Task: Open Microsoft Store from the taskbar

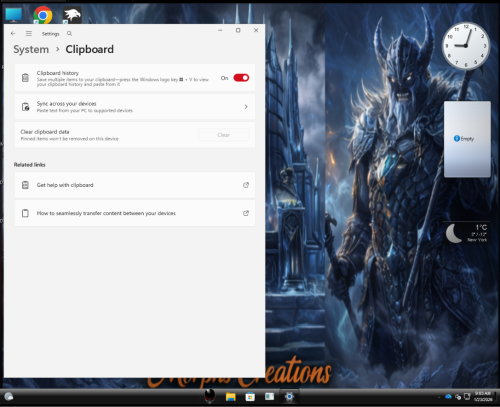Action: point(250,397)
